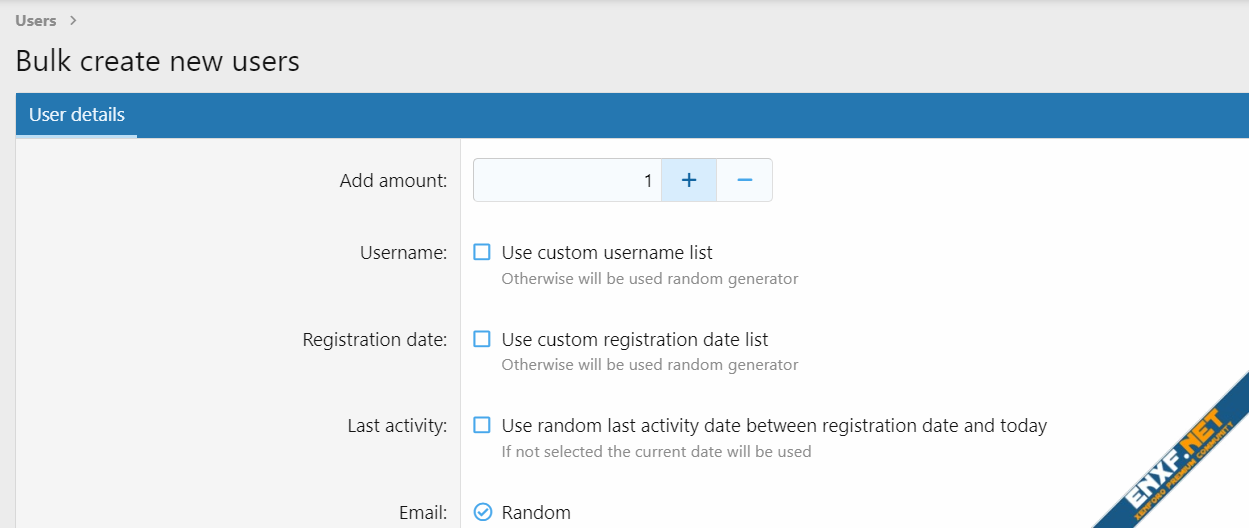The image size is (1249, 528).
Task: Click the 'Username:' row label
Action: click(403, 253)
